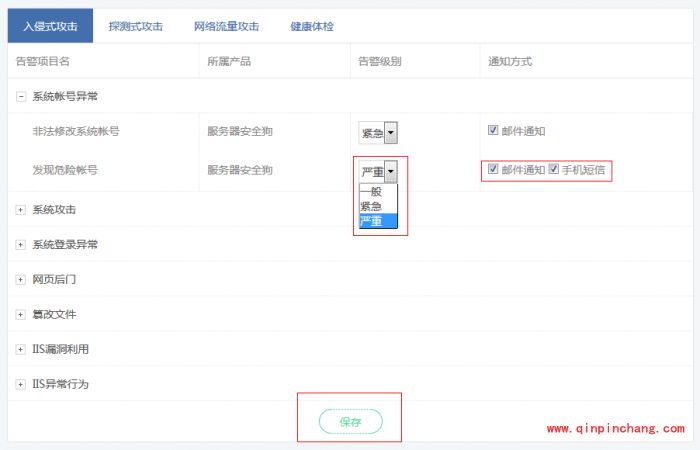The image size is (700, 450).
Task: Toggle 邮件通知 checkbox for 发现危险帐号
Action: pos(493,169)
